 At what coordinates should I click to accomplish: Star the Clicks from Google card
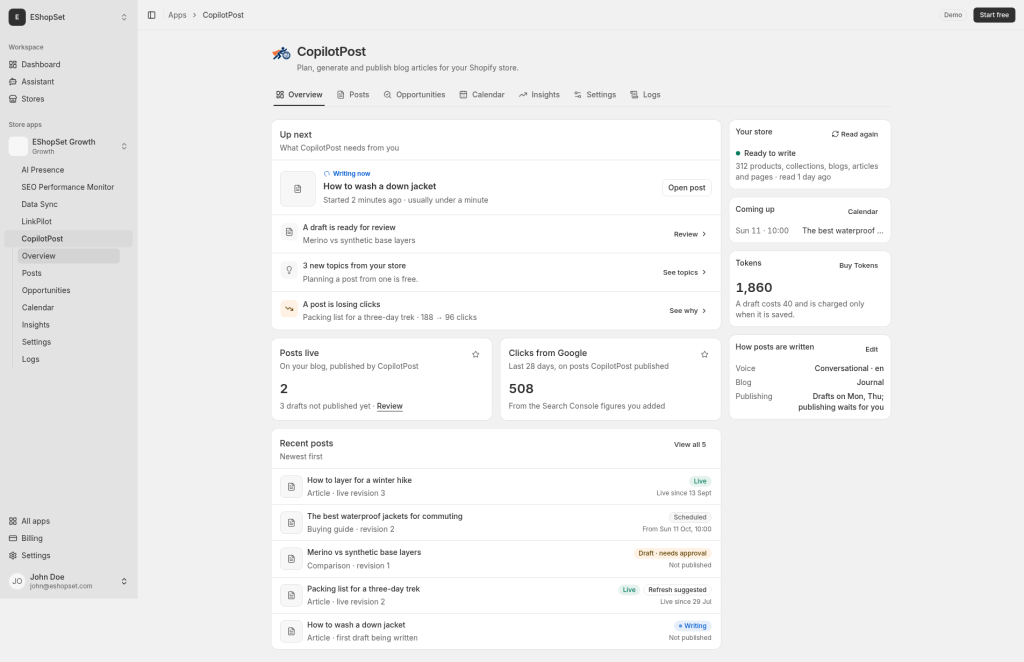705,355
